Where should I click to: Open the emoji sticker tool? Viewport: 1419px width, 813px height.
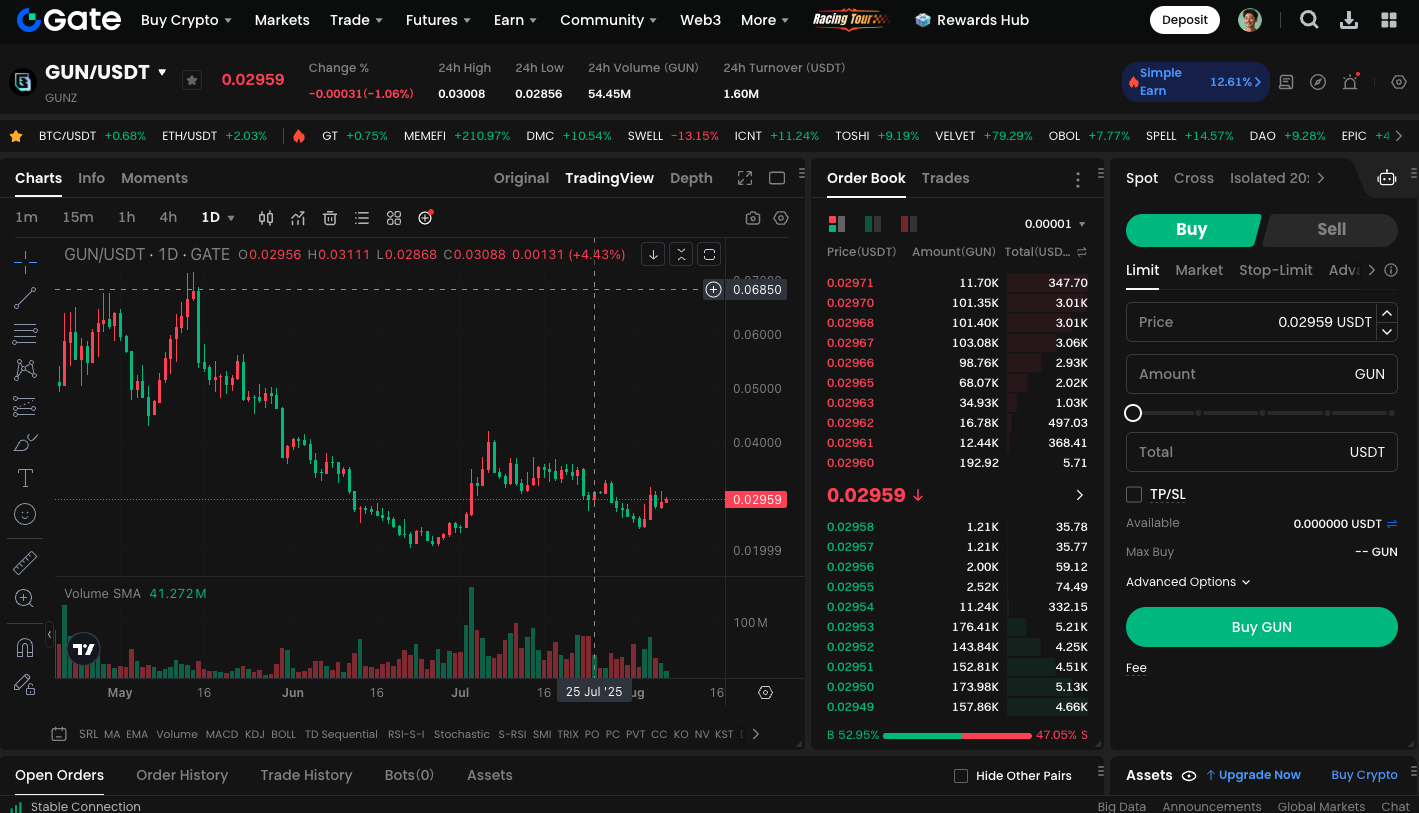point(26,514)
